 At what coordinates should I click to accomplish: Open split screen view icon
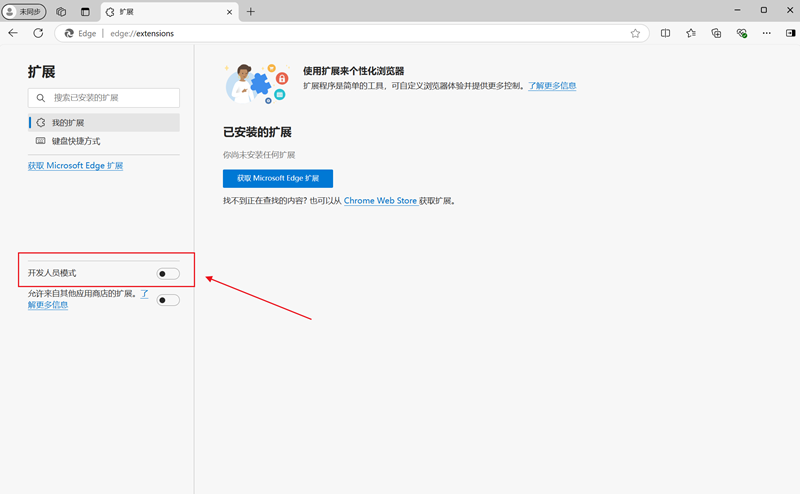pos(666,33)
